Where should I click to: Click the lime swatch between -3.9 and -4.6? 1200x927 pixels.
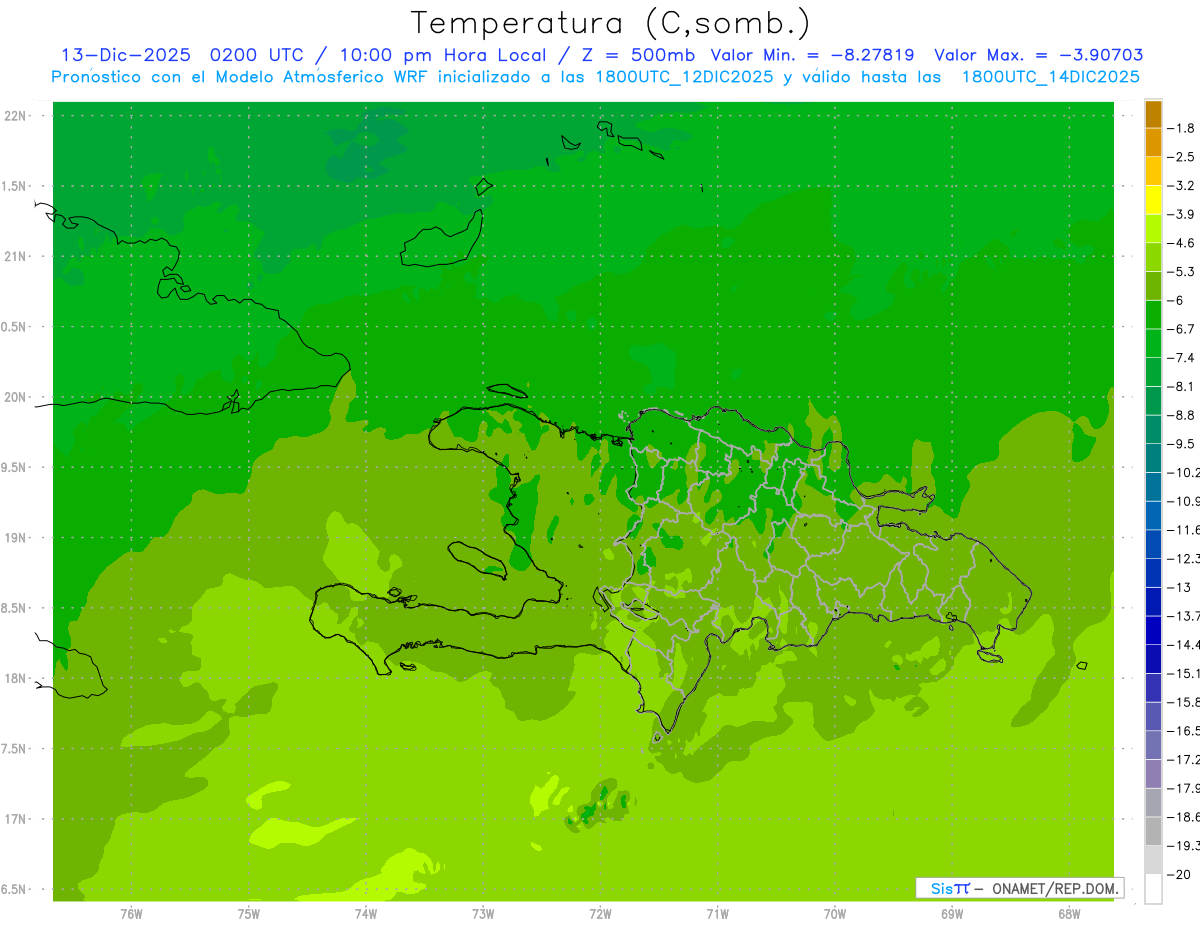[x=1154, y=229]
